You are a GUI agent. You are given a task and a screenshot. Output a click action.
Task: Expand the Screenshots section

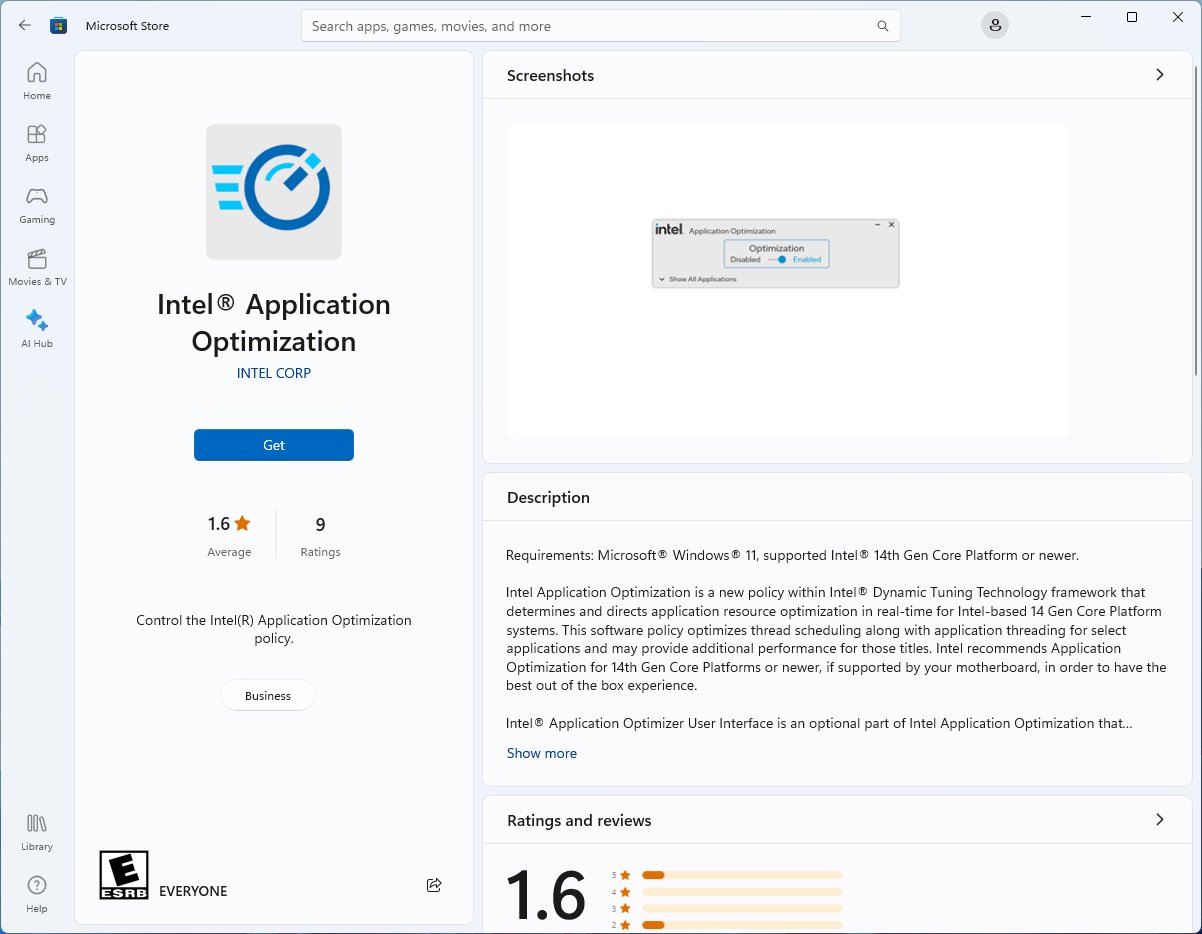coord(1159,74)
